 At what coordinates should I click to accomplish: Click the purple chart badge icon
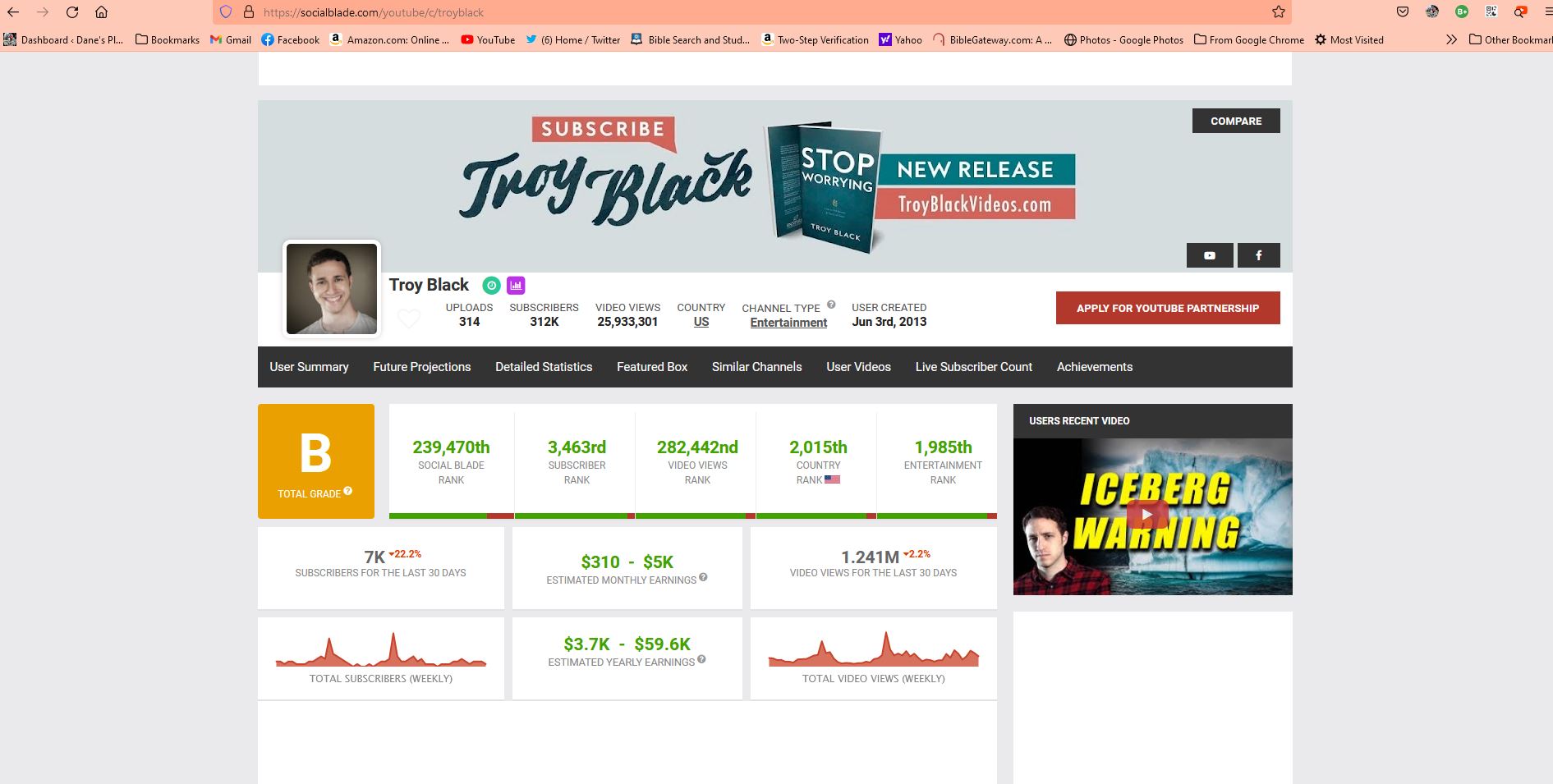pos(516,286)
